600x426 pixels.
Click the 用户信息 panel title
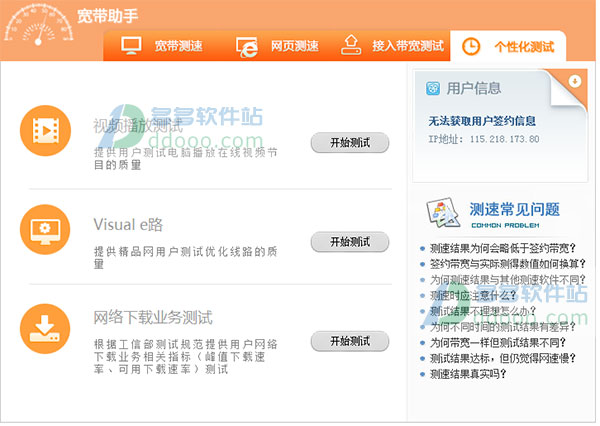474,88
